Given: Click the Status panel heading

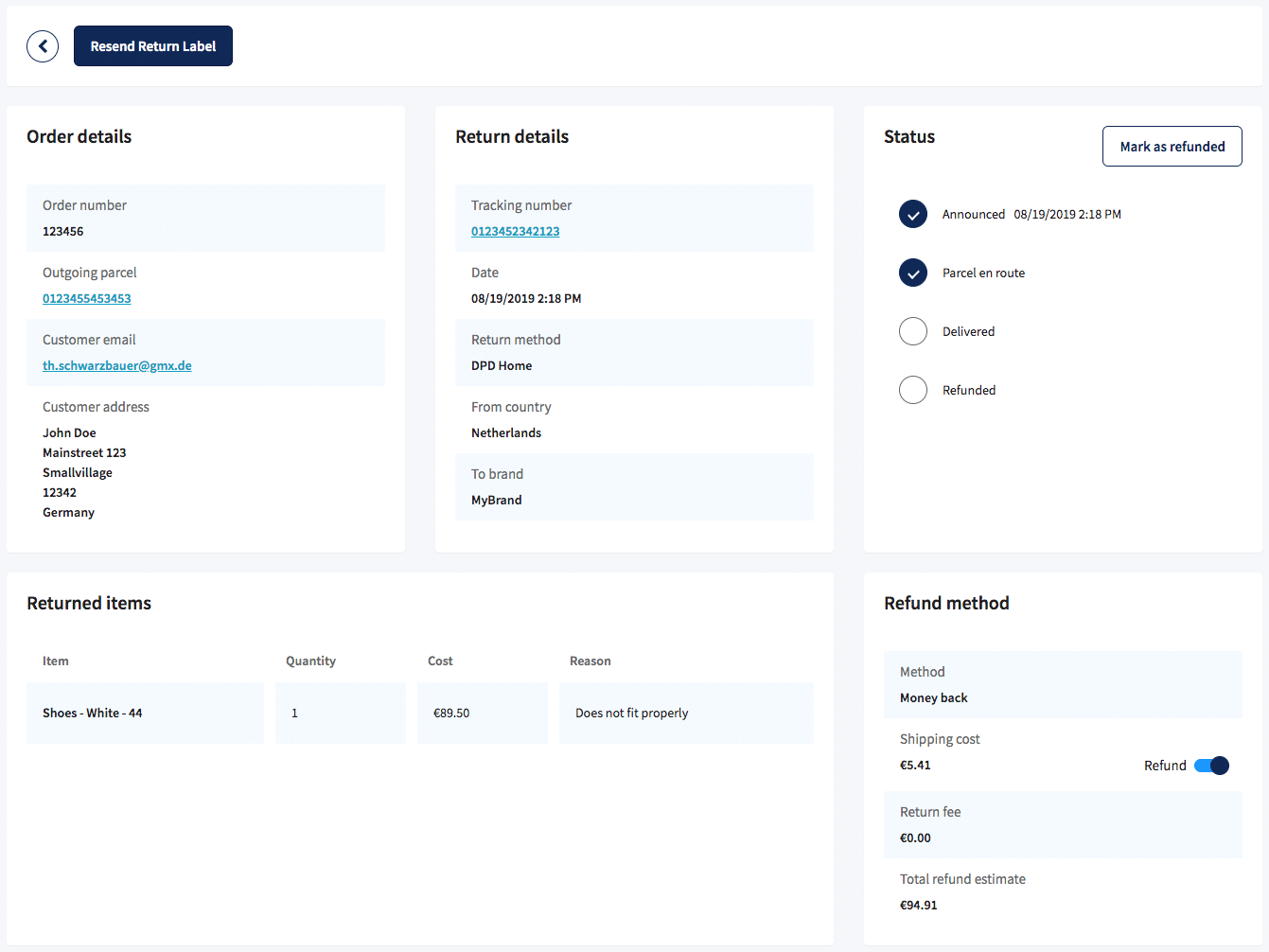Looking at the screenshot, I should tap(909, 136).
